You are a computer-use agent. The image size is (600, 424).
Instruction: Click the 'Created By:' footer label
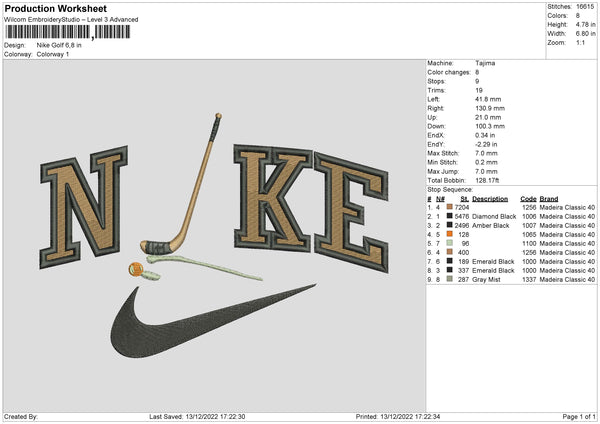21,417
